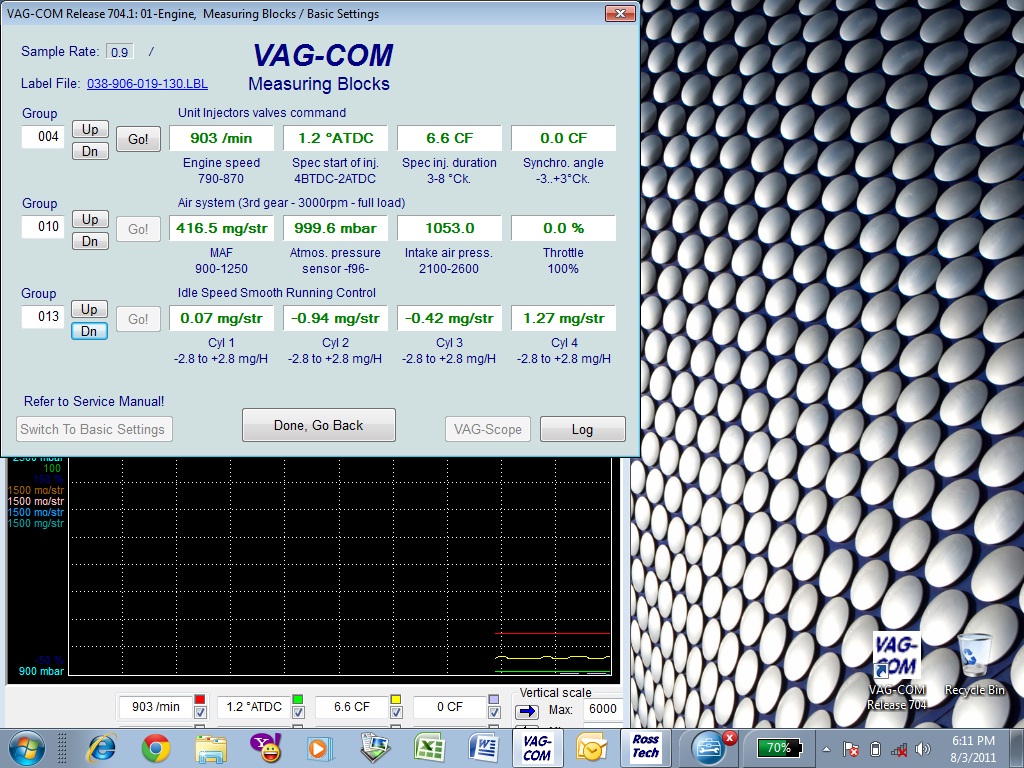Click the taskbar clock showing 6:11 PM
1024x768 pixels.
pos(973,748)
